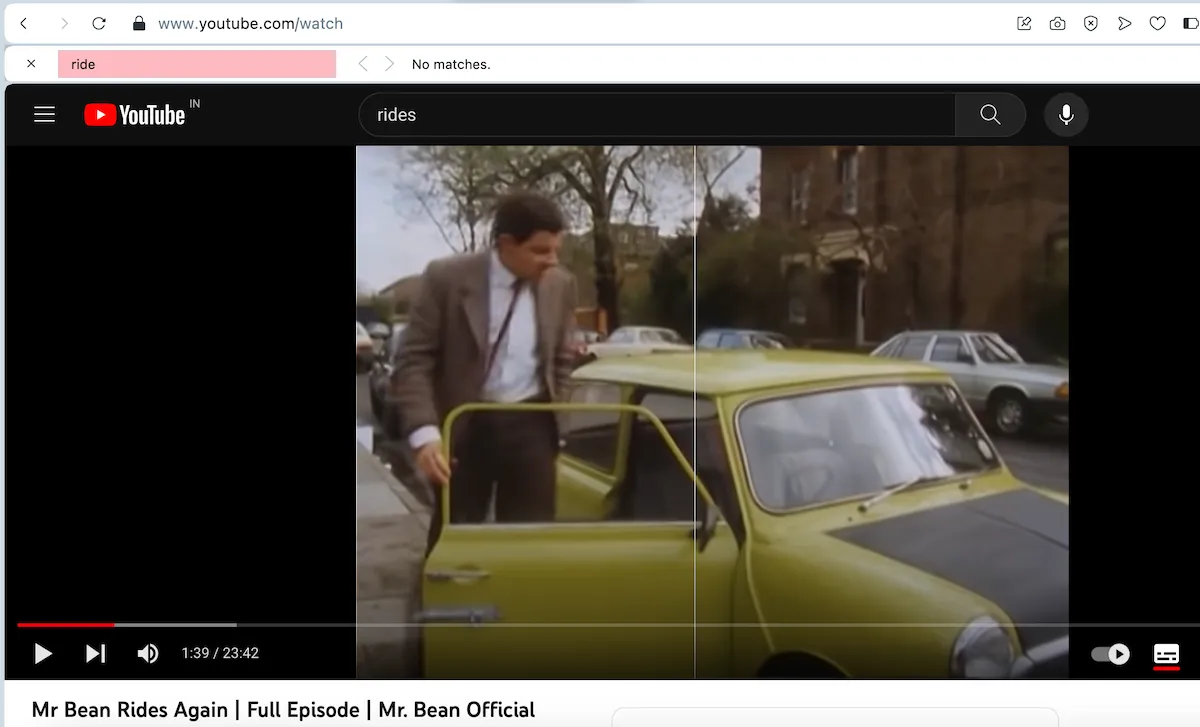Click the 'Mr Bean Rides Again' video title
Viewport: 1200px width, 727px height.
pos(283,710)
